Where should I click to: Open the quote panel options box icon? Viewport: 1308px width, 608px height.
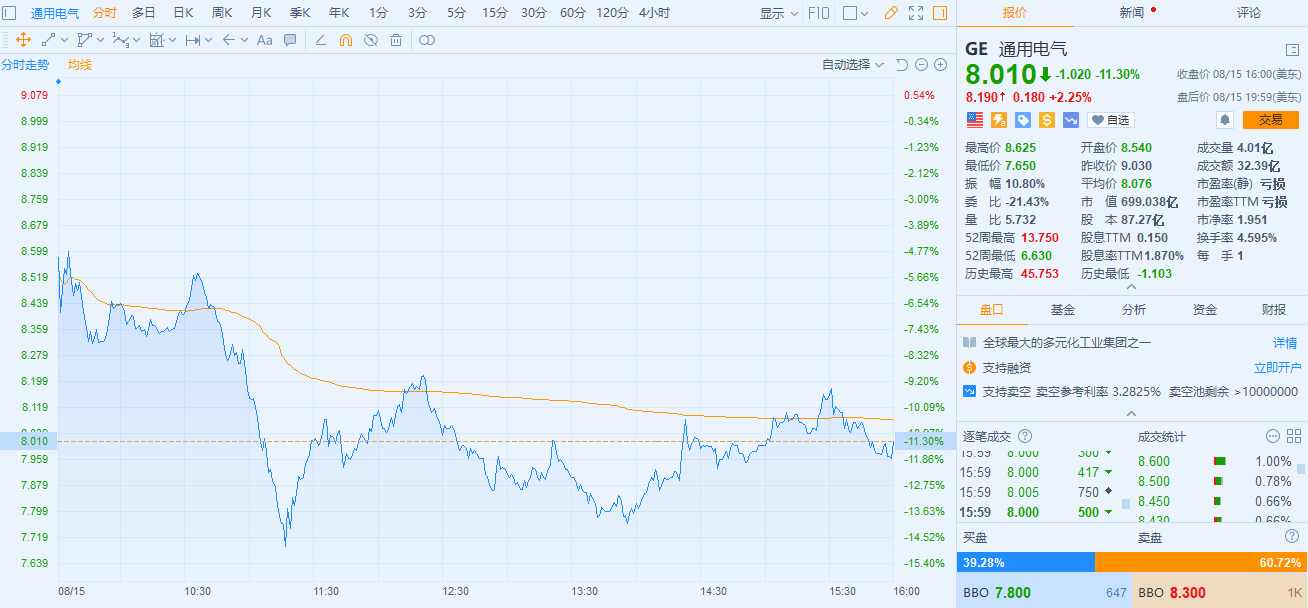coord(1292,49)
